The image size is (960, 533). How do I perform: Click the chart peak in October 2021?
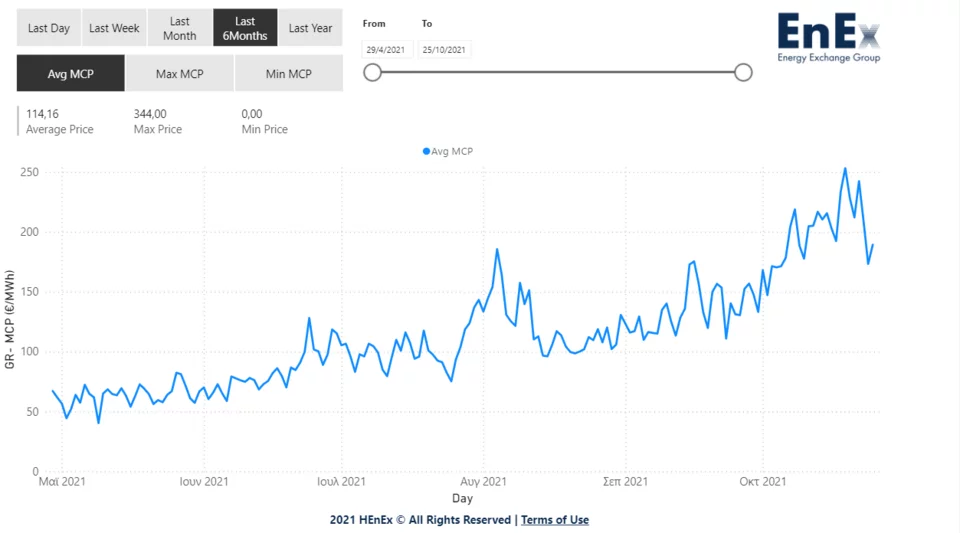tap(845, 168)
